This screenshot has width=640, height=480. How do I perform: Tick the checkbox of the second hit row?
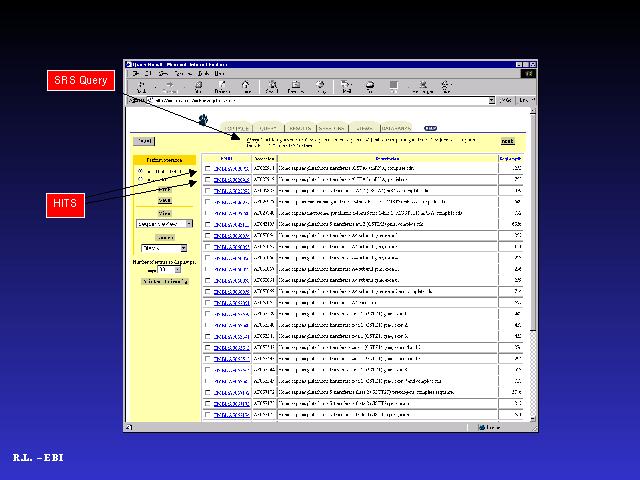point(207,179)
